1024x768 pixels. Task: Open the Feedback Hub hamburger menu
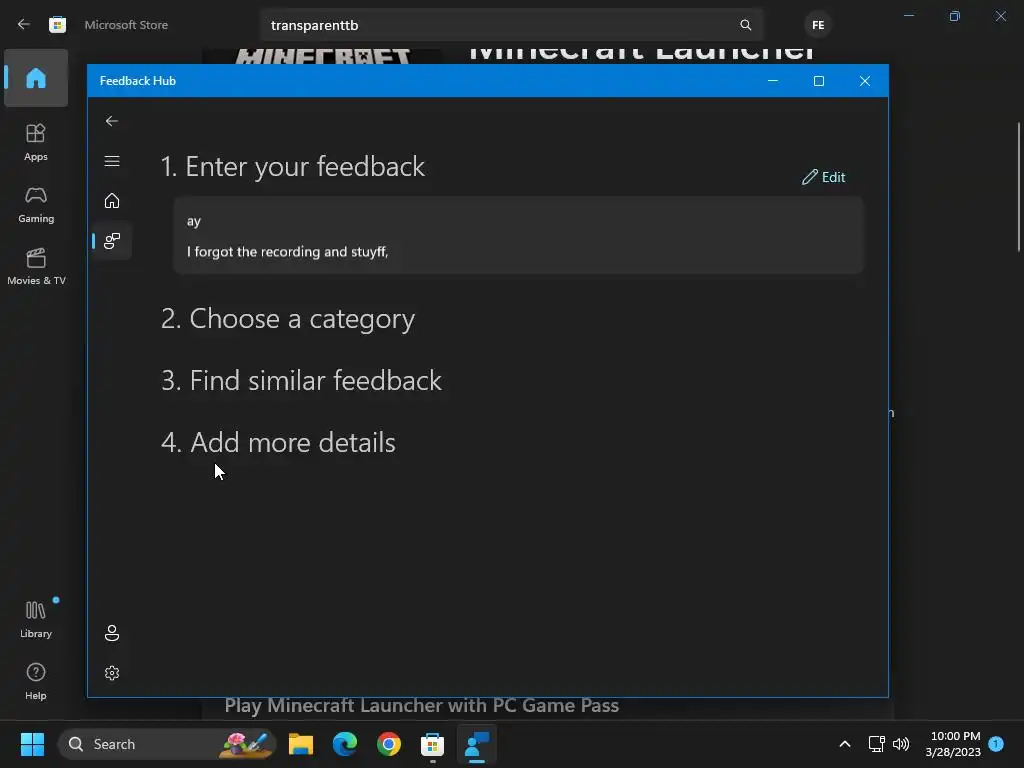pyautogui.click(x=112, y=161)
